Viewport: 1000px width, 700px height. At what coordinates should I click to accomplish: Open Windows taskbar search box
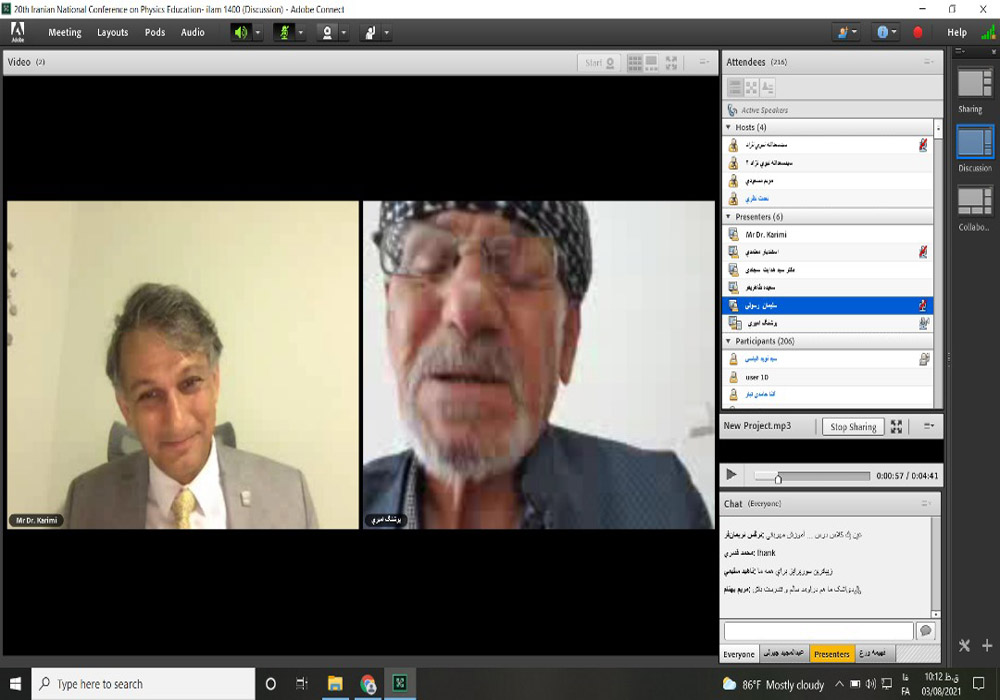(143, 684)
